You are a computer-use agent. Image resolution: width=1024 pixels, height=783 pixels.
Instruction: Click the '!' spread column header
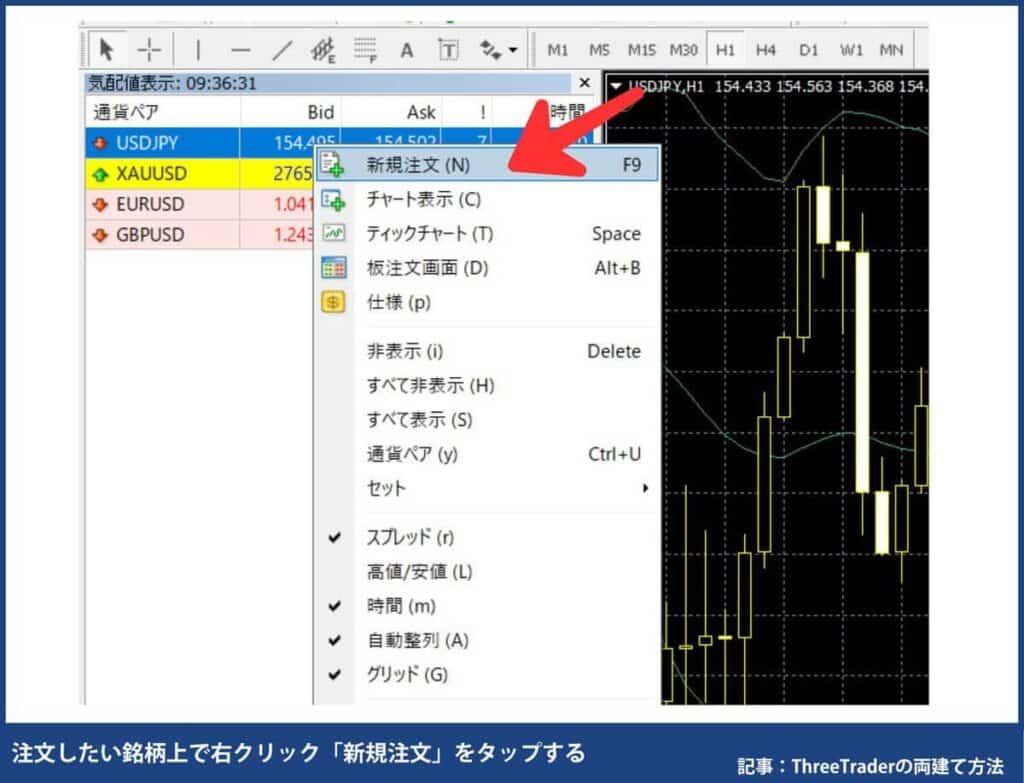[x=467, y=112]
